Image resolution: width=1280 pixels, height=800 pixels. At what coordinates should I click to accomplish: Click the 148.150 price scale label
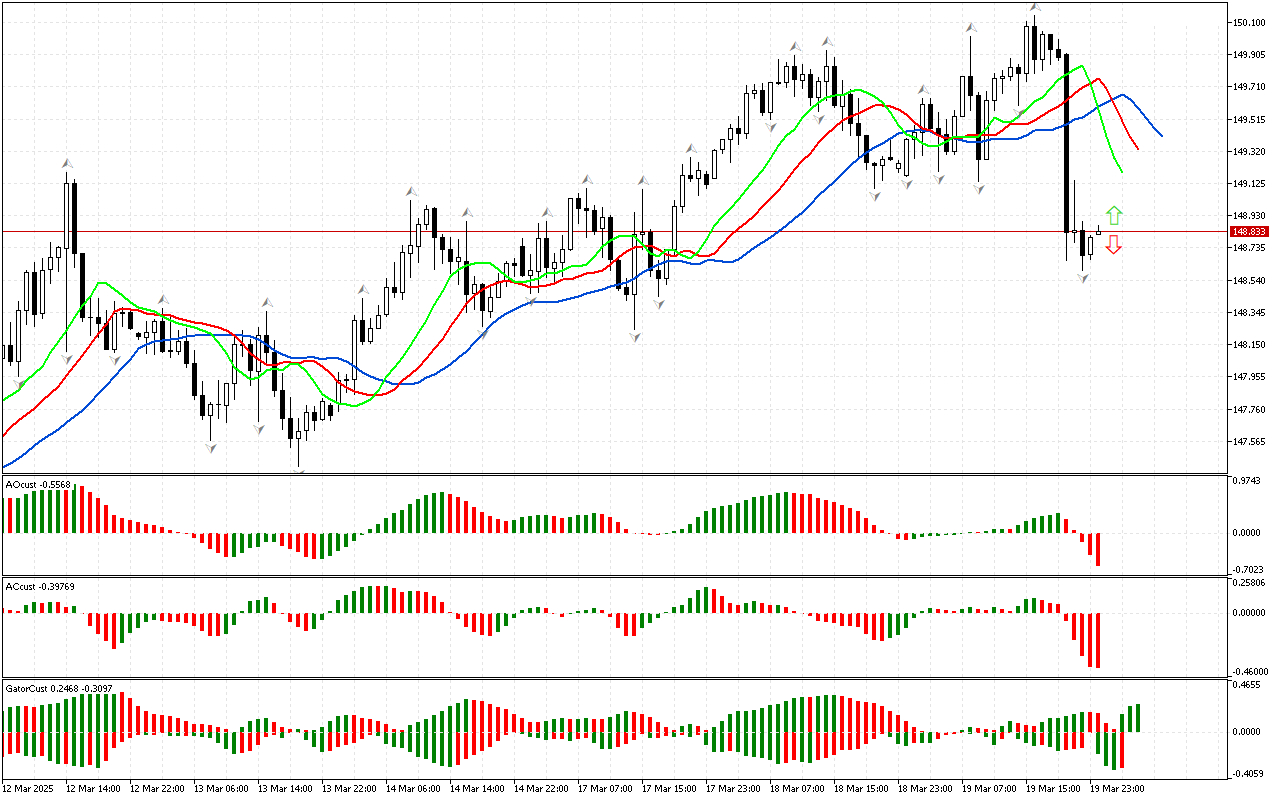tap(1248, 345)
